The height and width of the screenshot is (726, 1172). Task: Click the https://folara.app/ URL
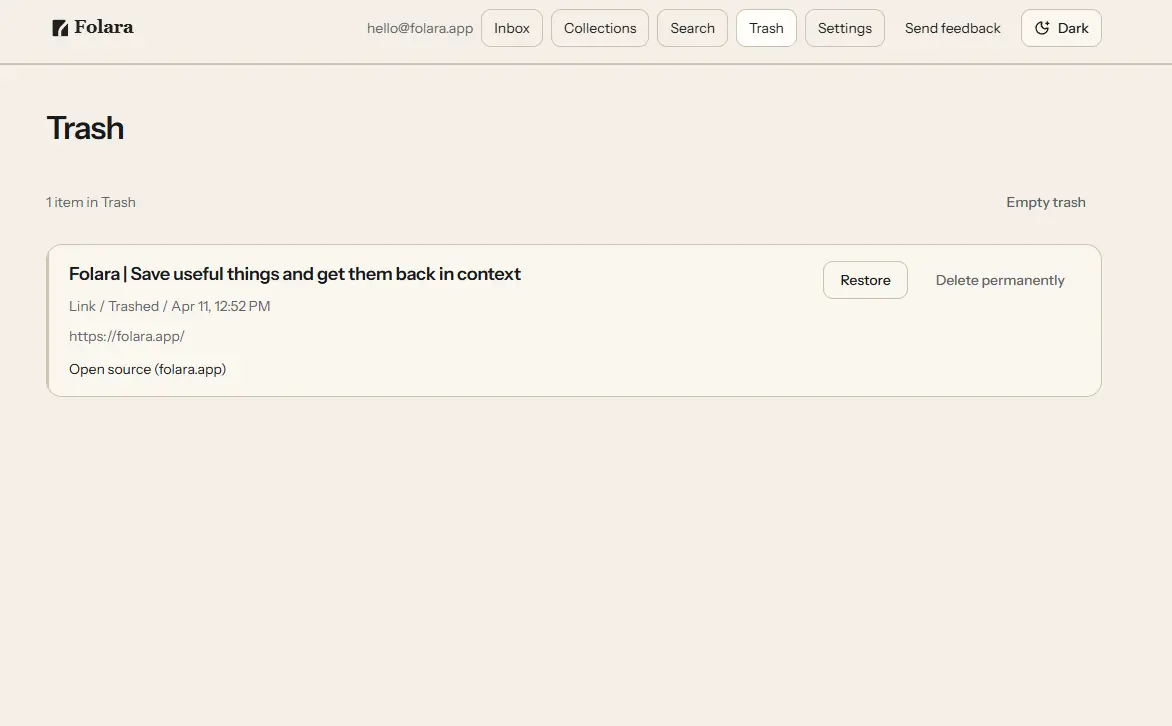[x=126, y=336]
